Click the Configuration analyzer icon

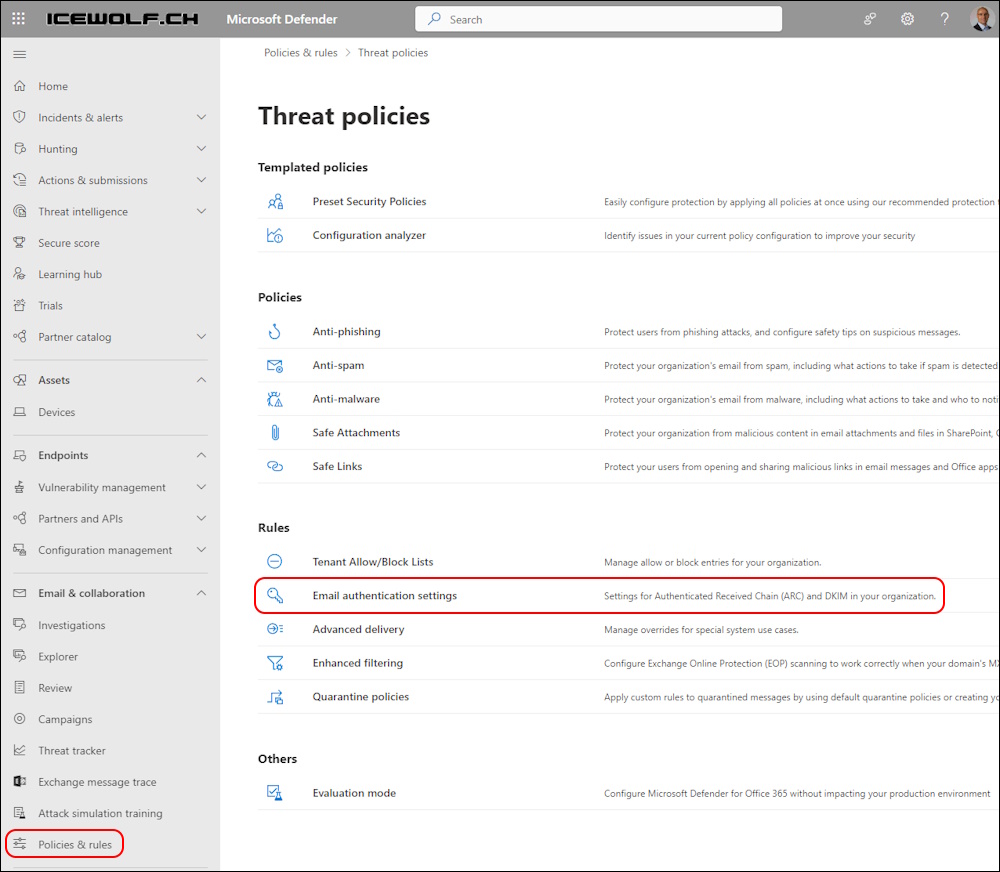tap(275, 235)
